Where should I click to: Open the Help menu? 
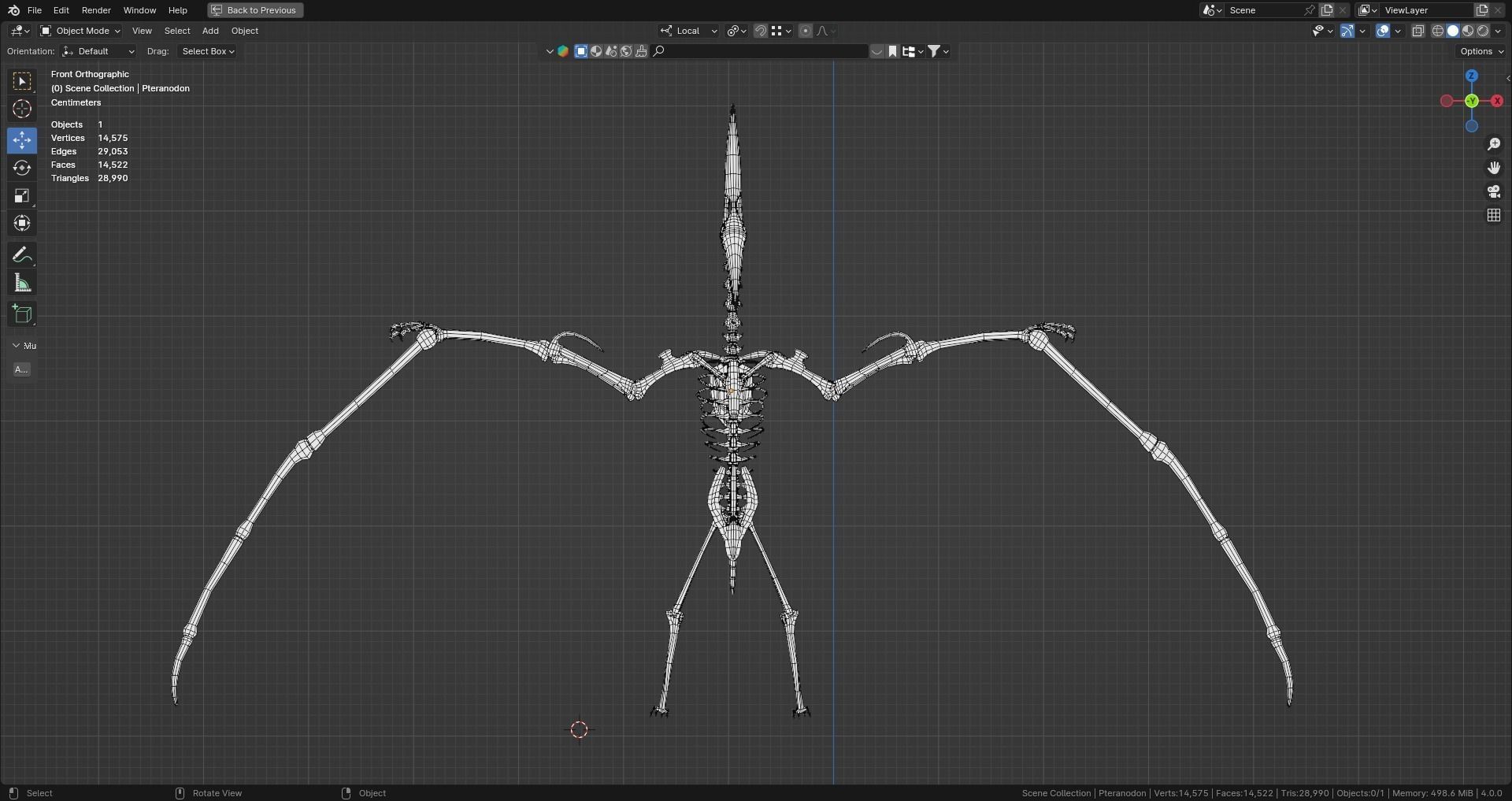178,10
